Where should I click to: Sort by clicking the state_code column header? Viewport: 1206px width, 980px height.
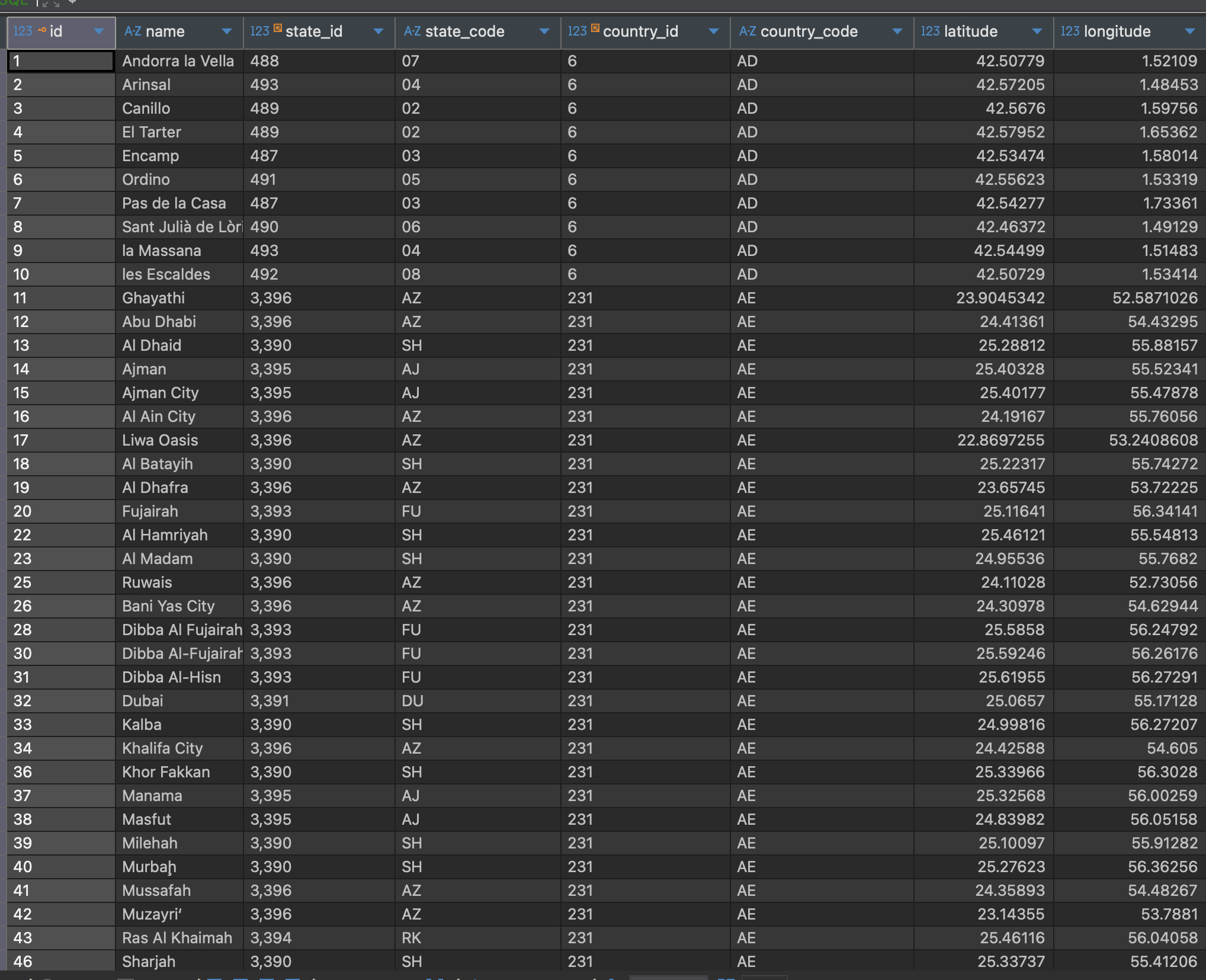coord(465,31)
